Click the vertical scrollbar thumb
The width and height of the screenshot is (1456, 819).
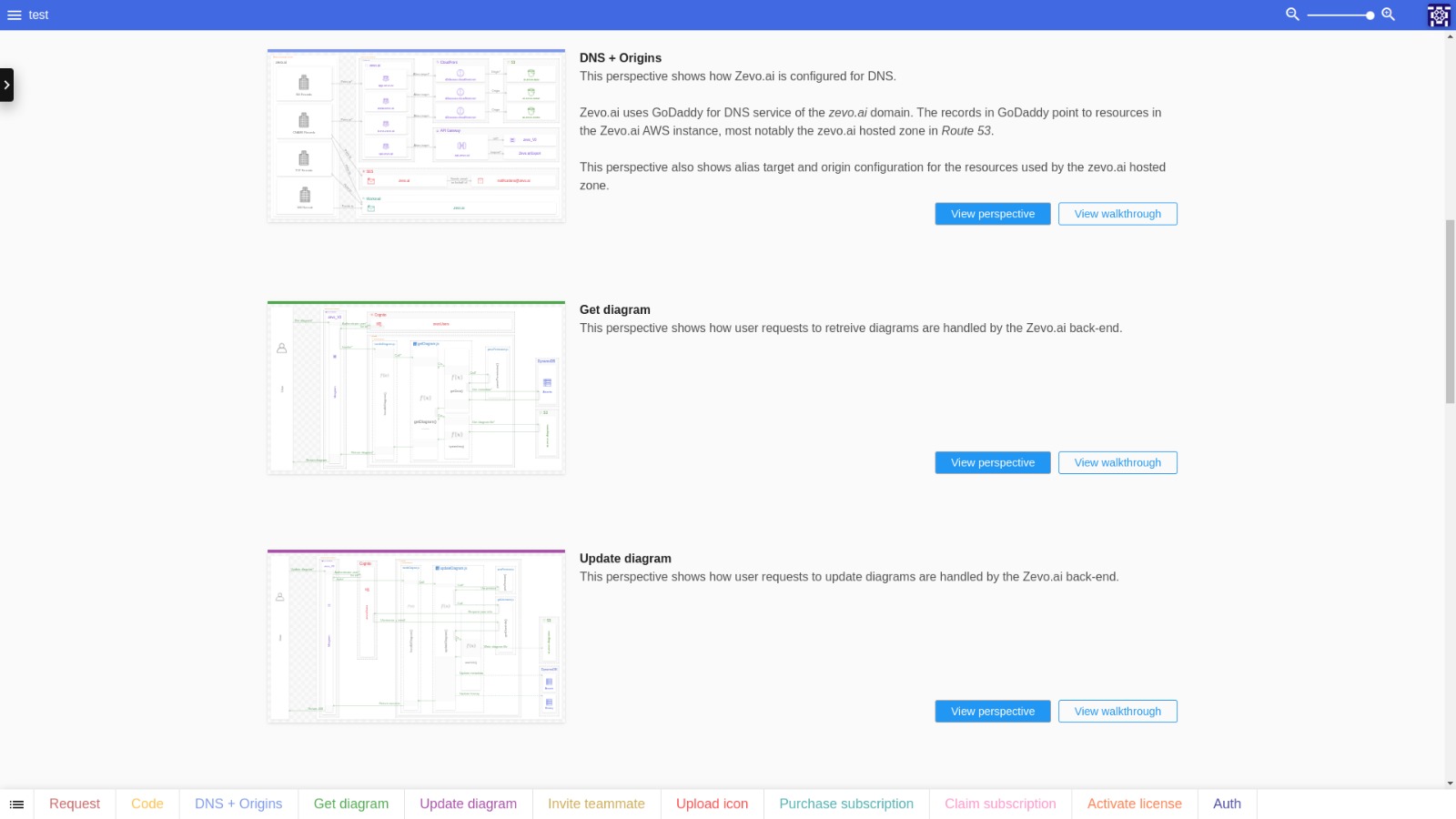[x=1450, y=311]
